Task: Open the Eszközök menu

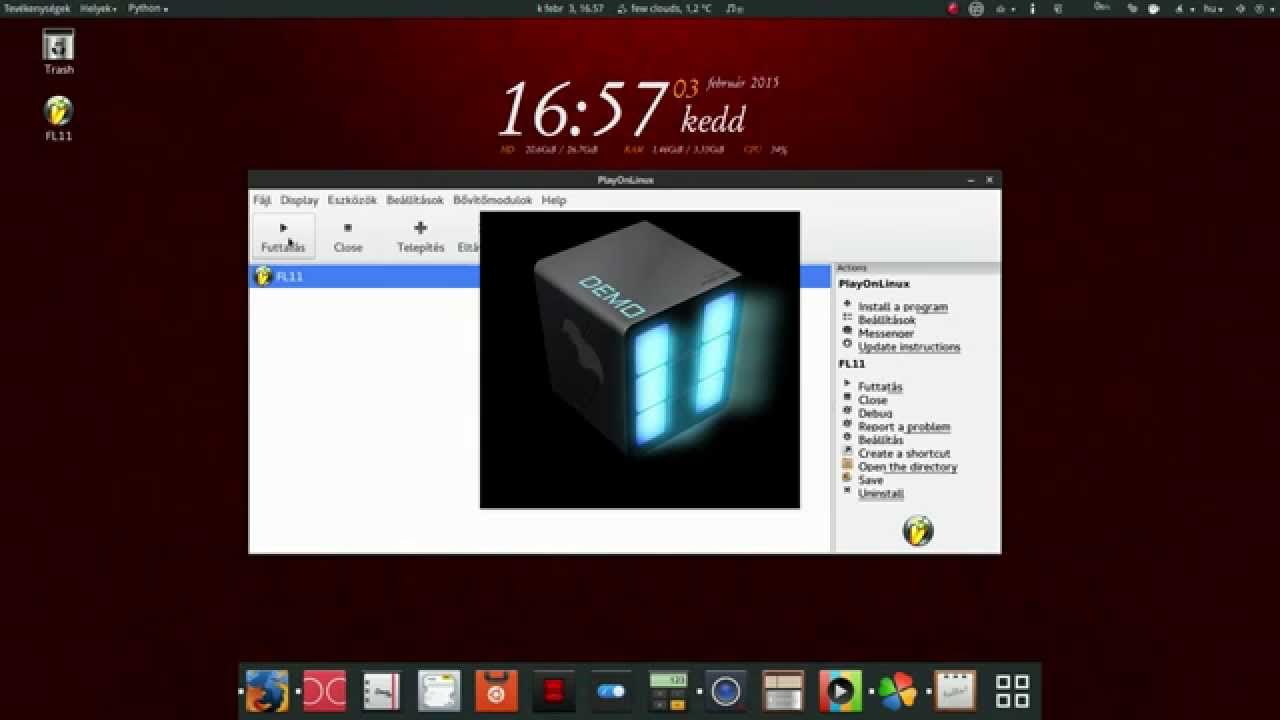Action: (352, 200)
